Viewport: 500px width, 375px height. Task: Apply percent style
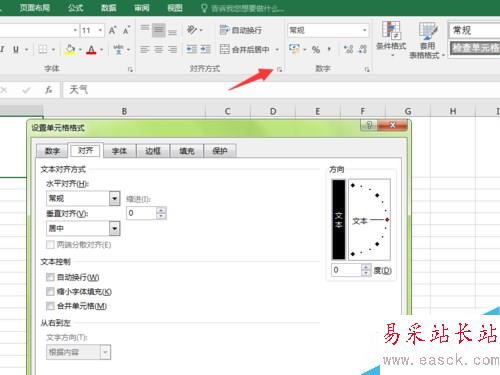click(x=316, y=50)
